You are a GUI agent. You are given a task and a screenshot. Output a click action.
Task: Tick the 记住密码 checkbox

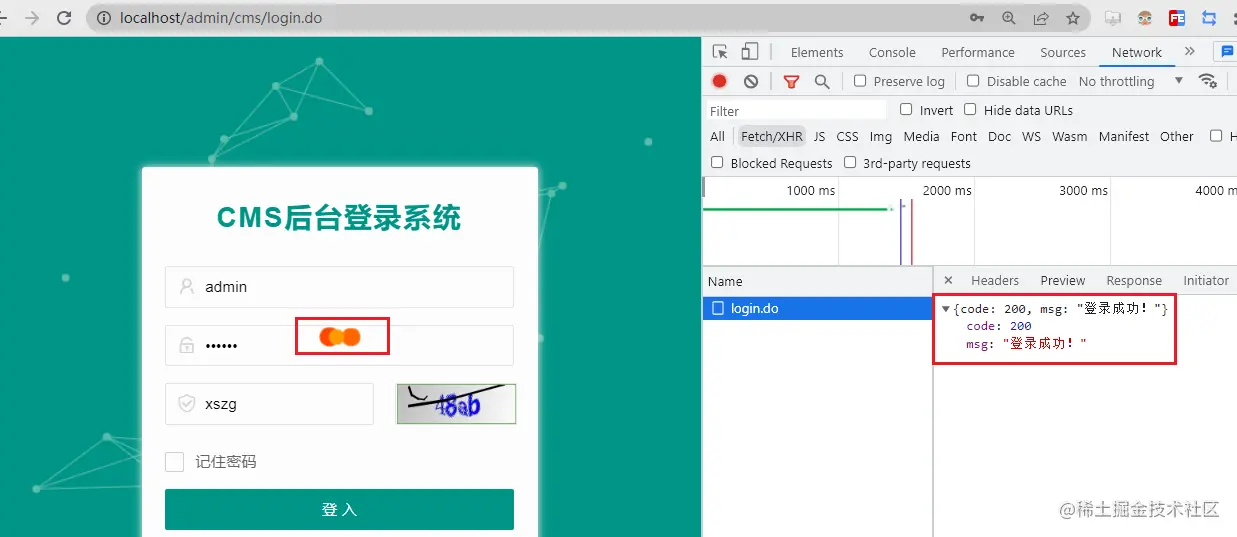175,461
